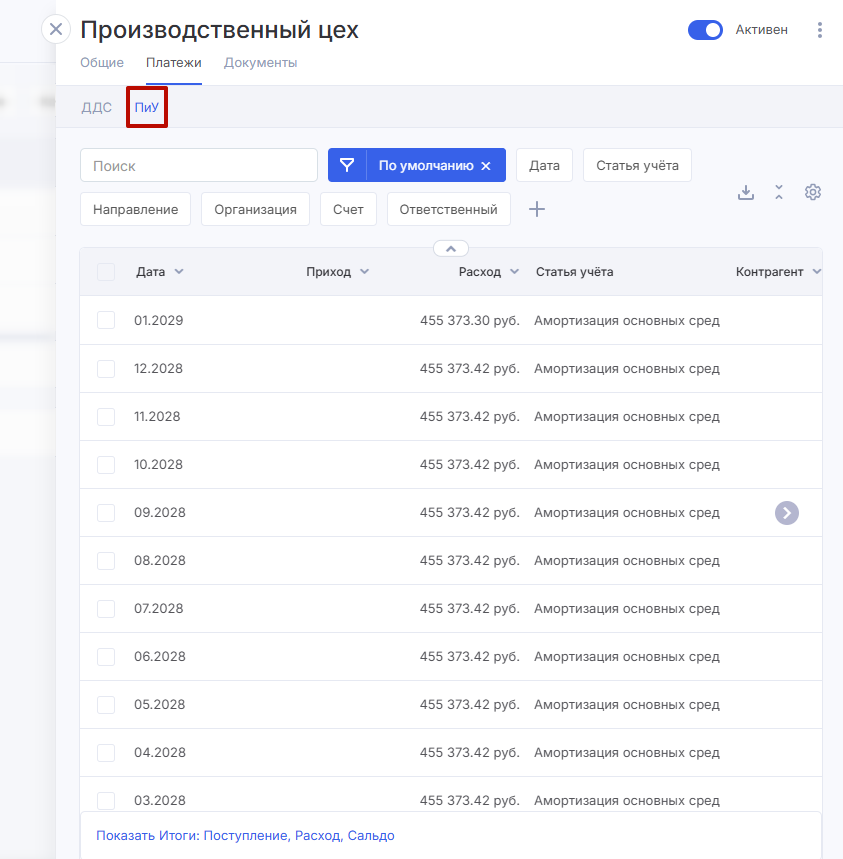
Task: Collapse the filter panel with up chevron
Action: [x=451, y=248]
